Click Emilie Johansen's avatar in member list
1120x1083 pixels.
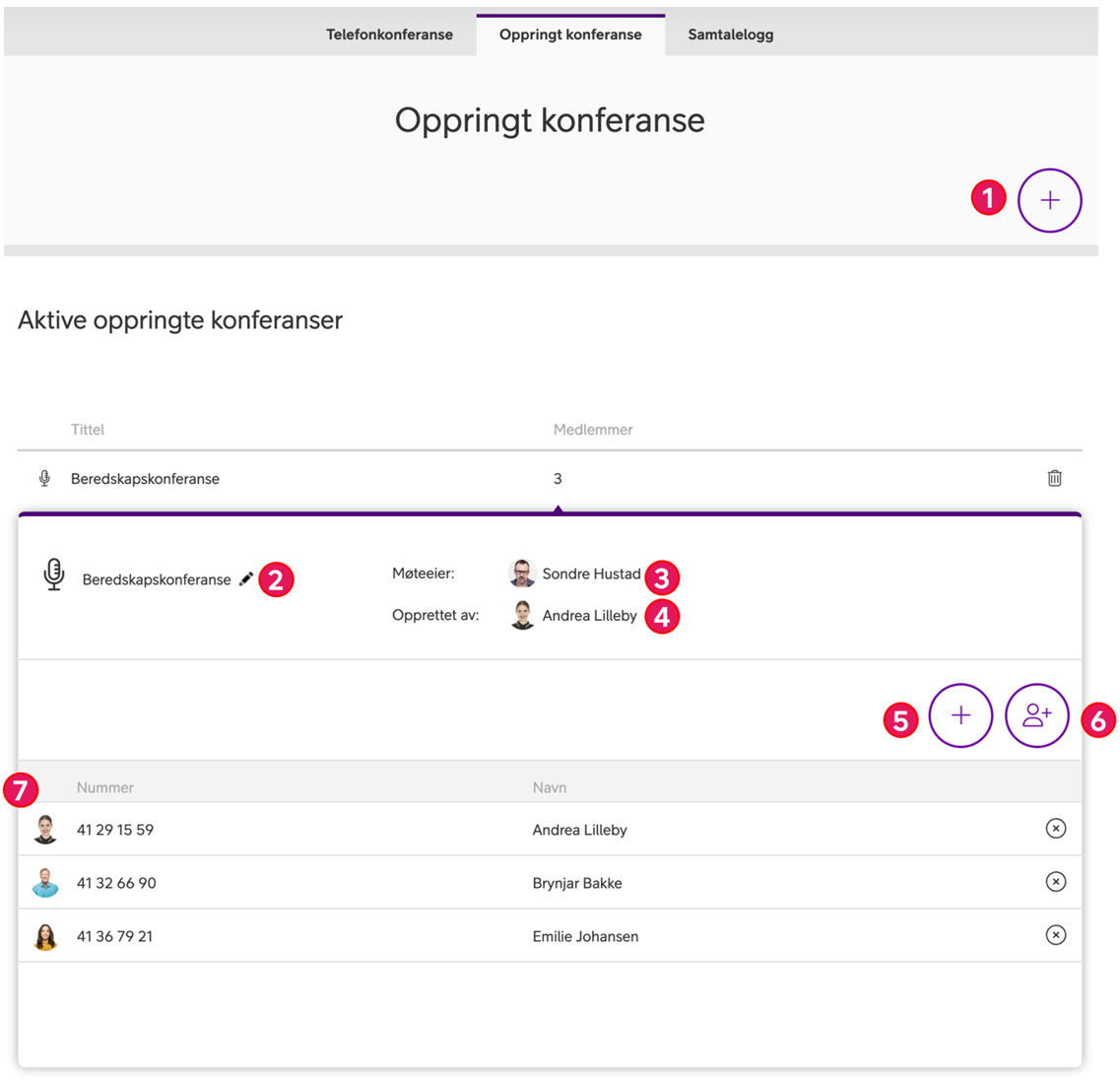pyautogui.click(x=45, y=936)
